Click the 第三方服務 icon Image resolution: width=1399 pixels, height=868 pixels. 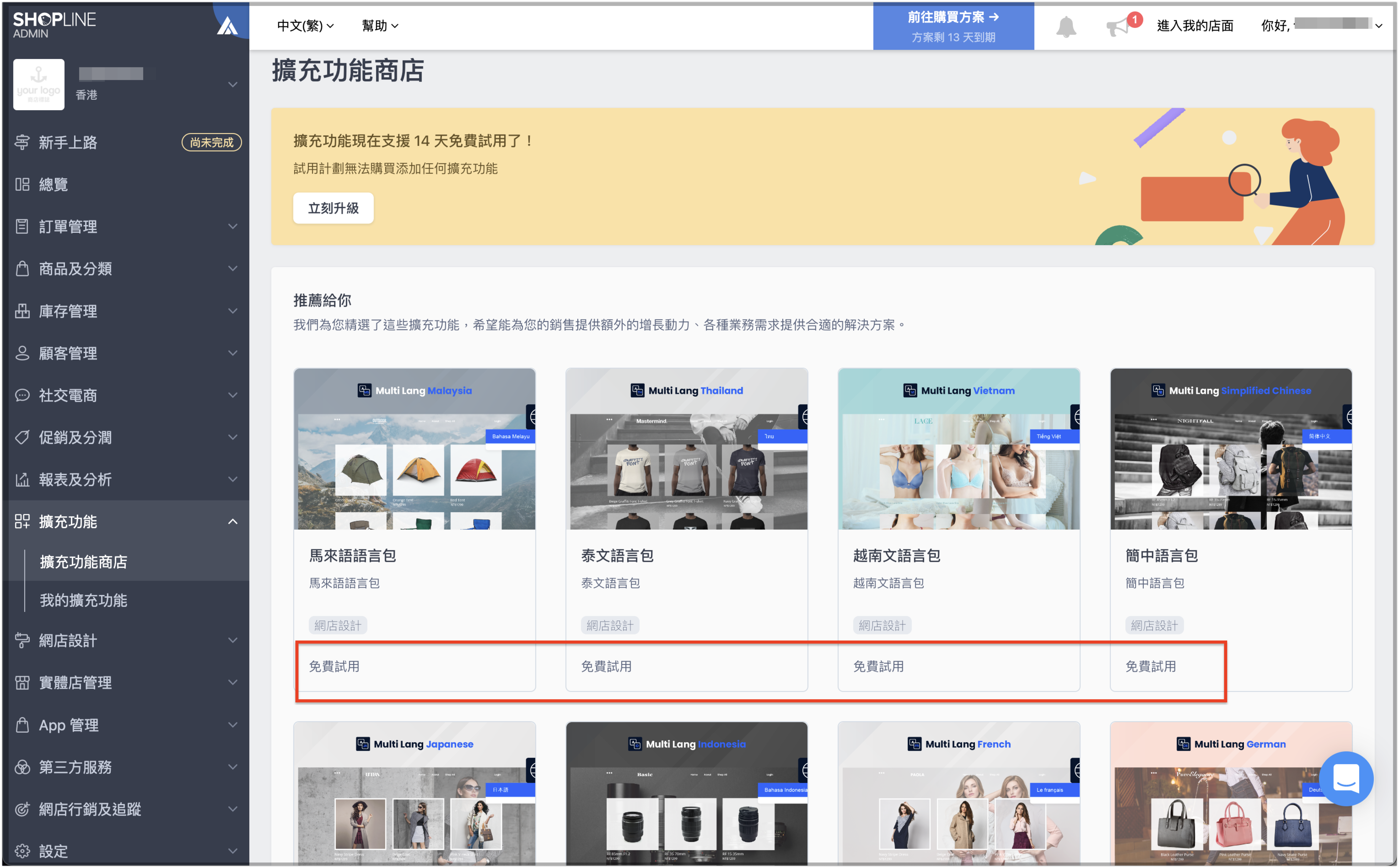pos(22,767)
